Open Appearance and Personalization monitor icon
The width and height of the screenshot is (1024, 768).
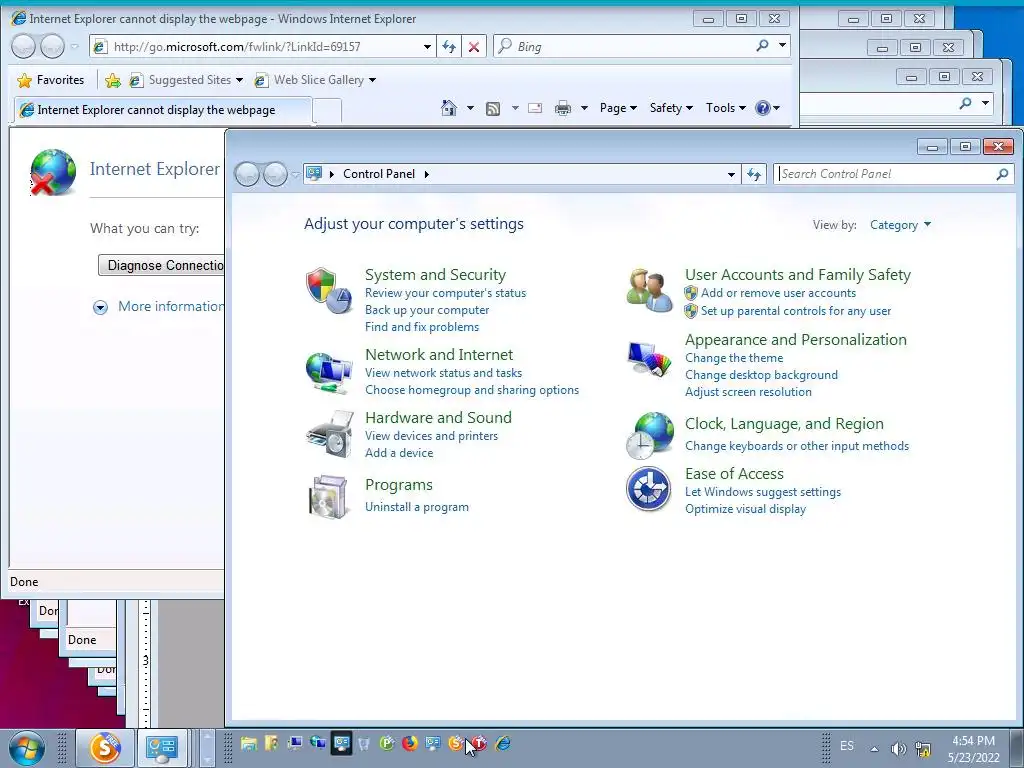point(649,358)
